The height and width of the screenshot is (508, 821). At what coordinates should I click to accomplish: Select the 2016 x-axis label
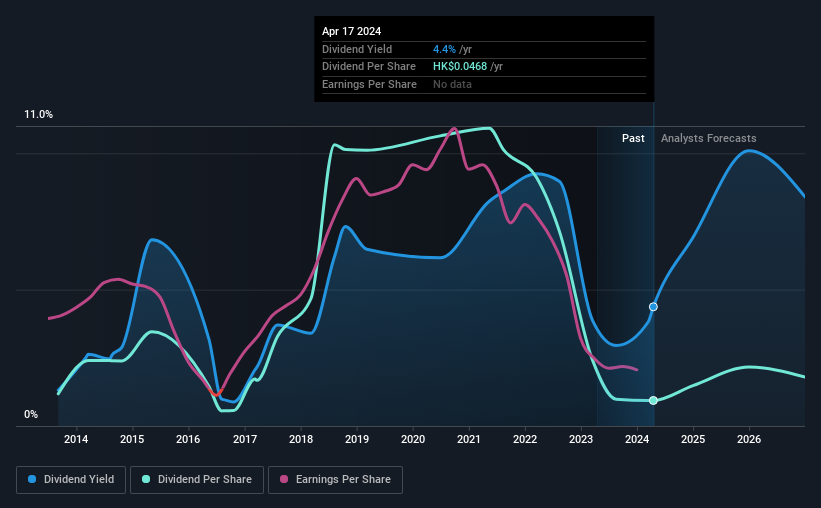click(188, 439)
